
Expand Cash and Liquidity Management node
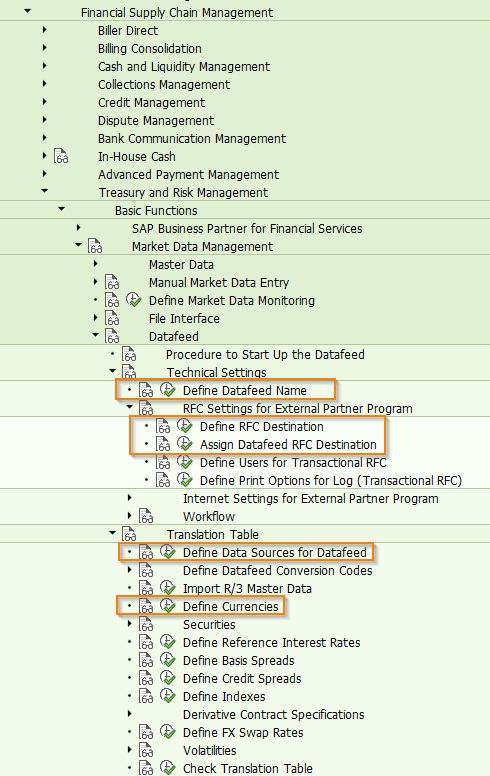point(45,66)
